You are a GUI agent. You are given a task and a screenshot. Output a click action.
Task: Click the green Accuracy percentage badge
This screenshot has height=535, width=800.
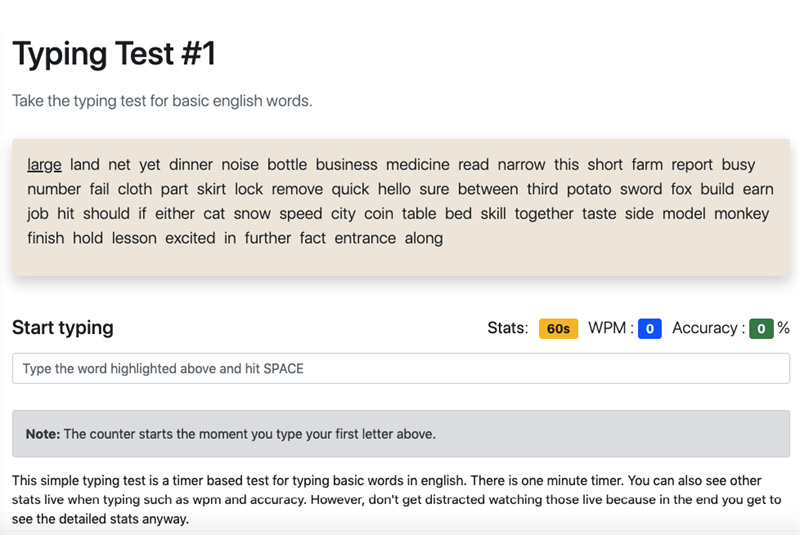(x=761, y=328)
